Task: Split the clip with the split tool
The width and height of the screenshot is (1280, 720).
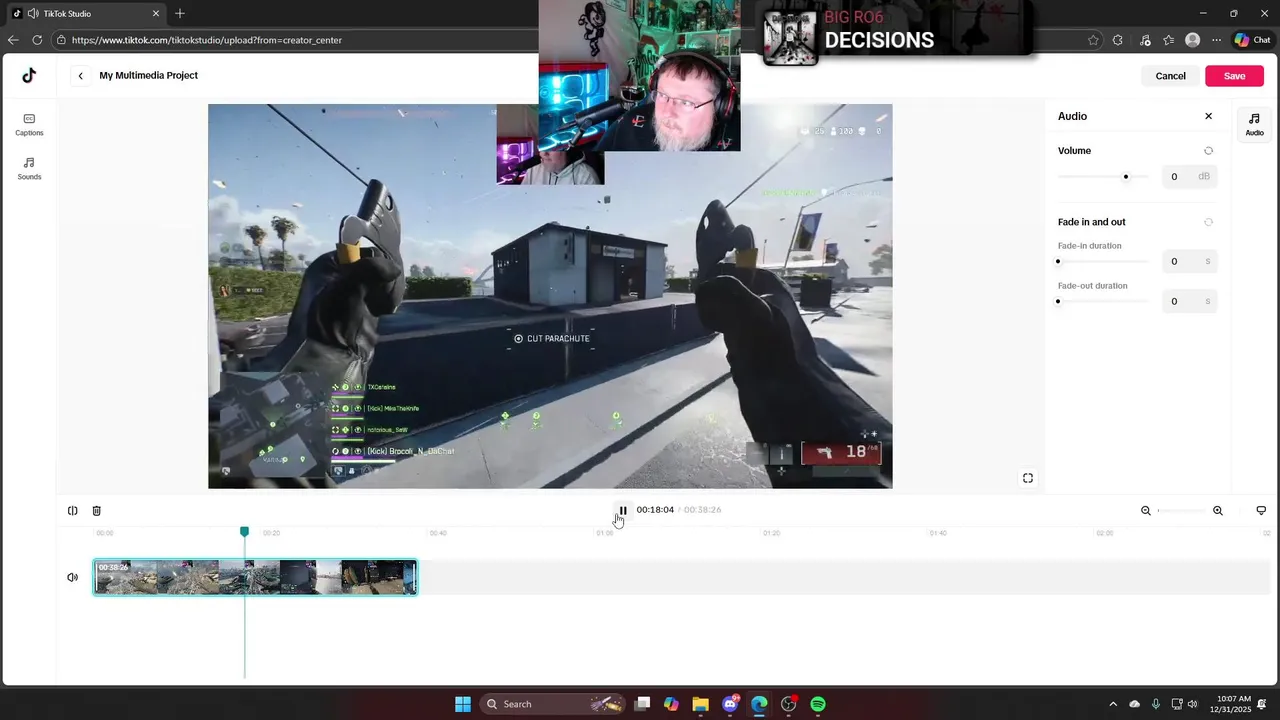Action: pos(72,511)
